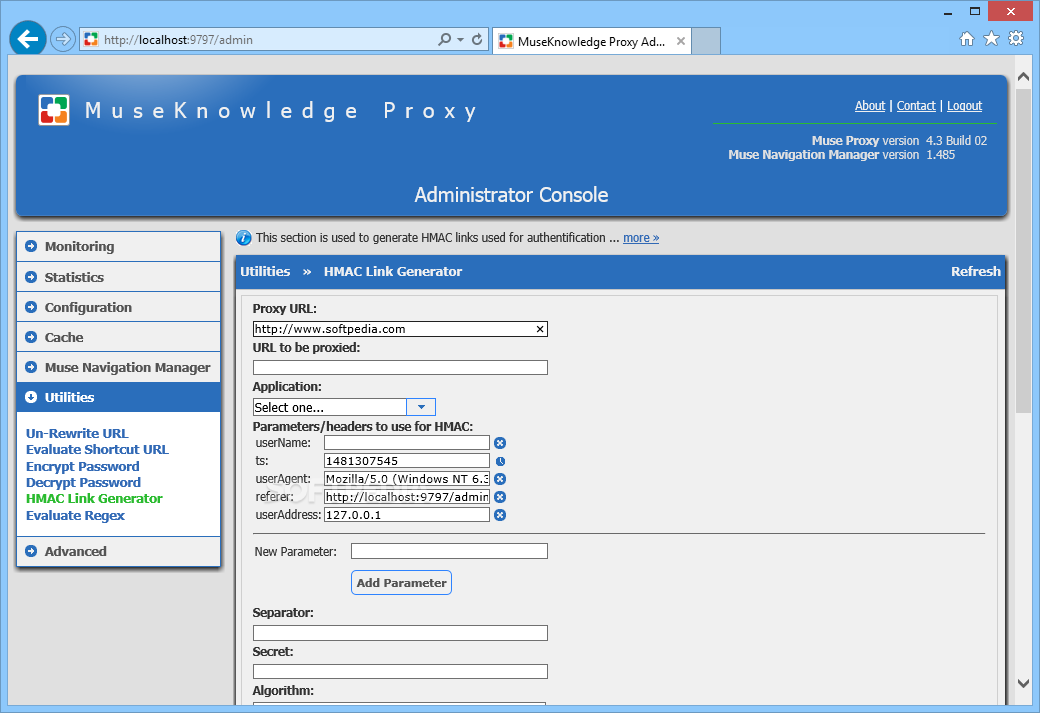Viewport: 1040px width, 713px height.
Task: Click the userAgent input field
Action: 407,479
